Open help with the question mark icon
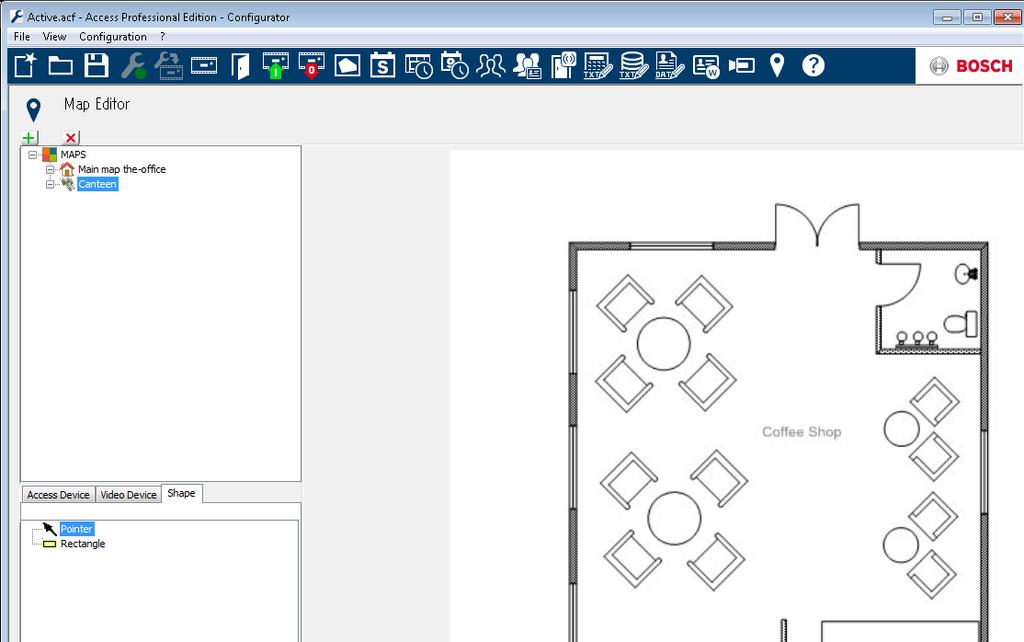 (x=813, y=65)
